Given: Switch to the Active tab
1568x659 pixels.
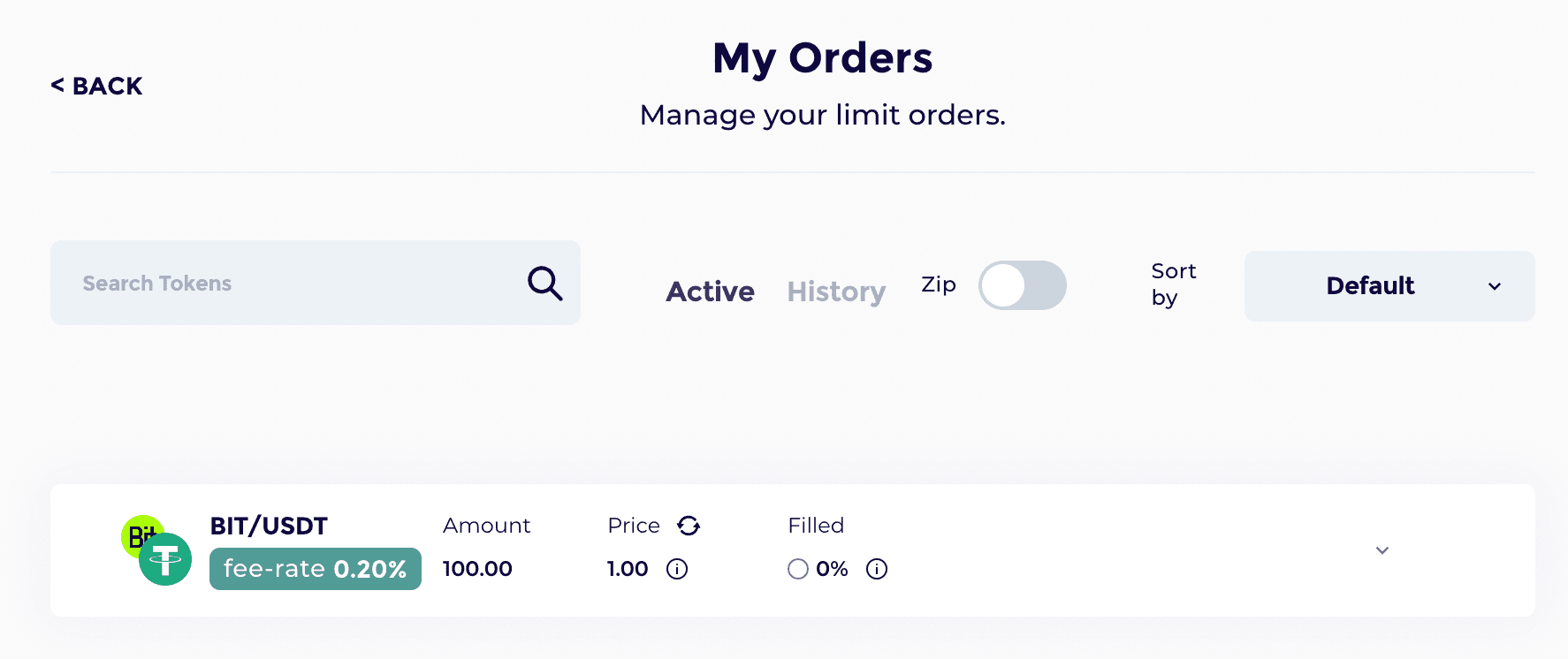Looking at the screenshot, I should (x=710, y=292).
